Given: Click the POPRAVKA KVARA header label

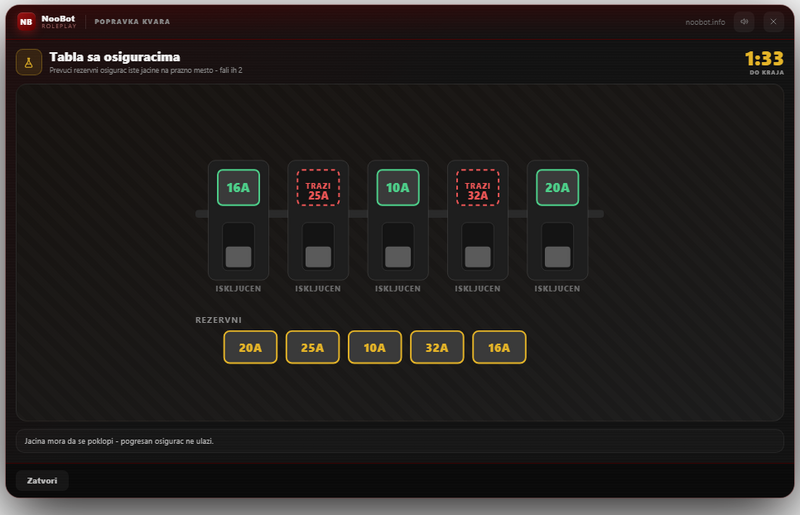Looking at the screenshot, I should [x=132, y=22].
